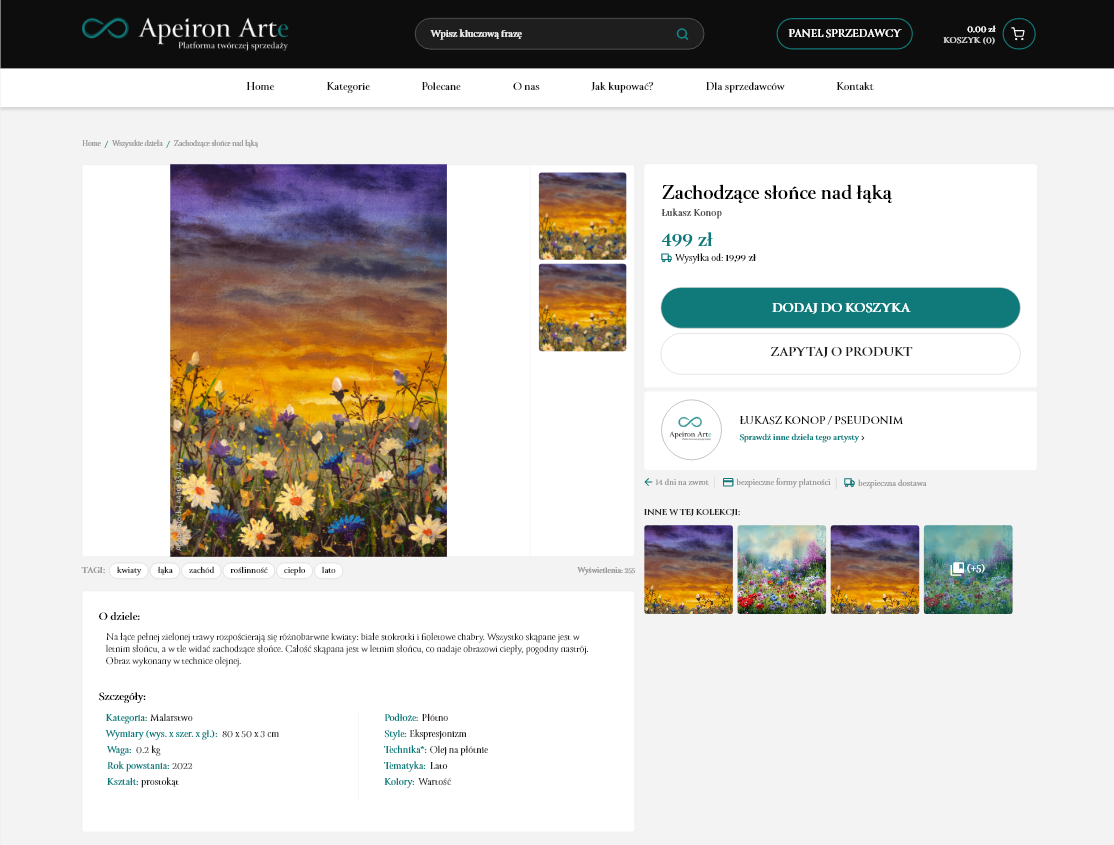Click the roślinność tag
This screenshot has height=845, width=1114.
(249, 571)
